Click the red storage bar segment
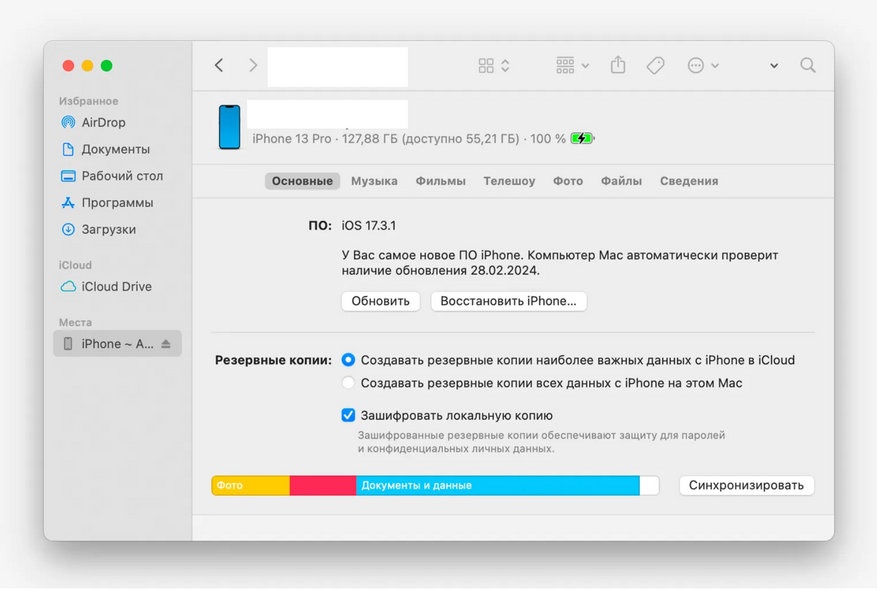The image size is (877, 591). point(323,485)
